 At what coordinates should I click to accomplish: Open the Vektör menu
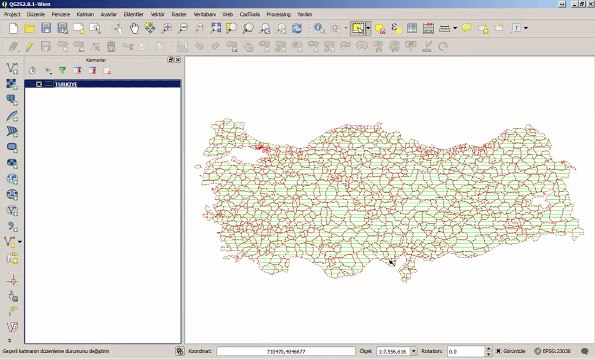157,14
